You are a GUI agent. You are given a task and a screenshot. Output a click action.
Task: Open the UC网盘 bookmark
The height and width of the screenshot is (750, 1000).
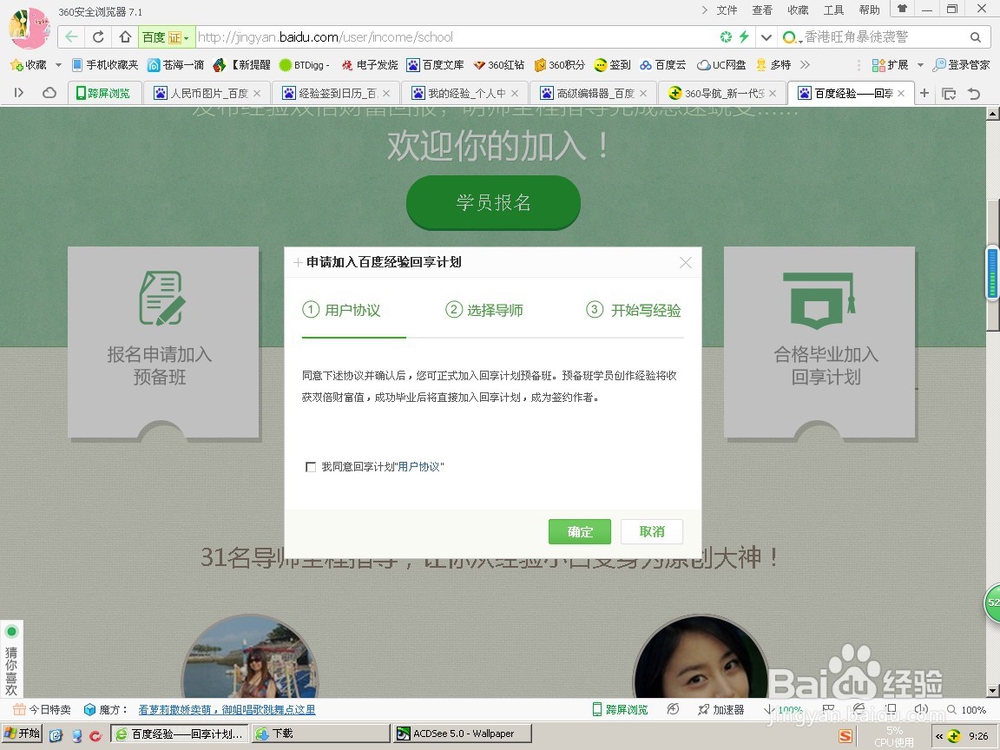coord(721,64)
